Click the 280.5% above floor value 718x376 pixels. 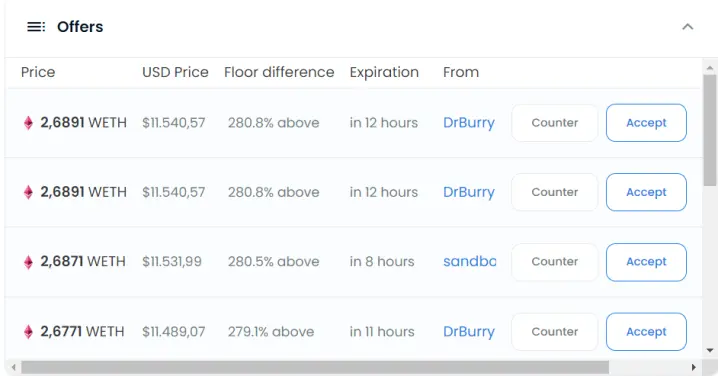tap(273, 262)
